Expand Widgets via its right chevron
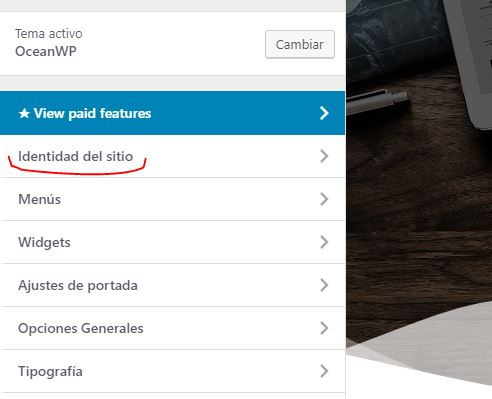This screenshot has height=399, width=492. [x=324, y=242]
